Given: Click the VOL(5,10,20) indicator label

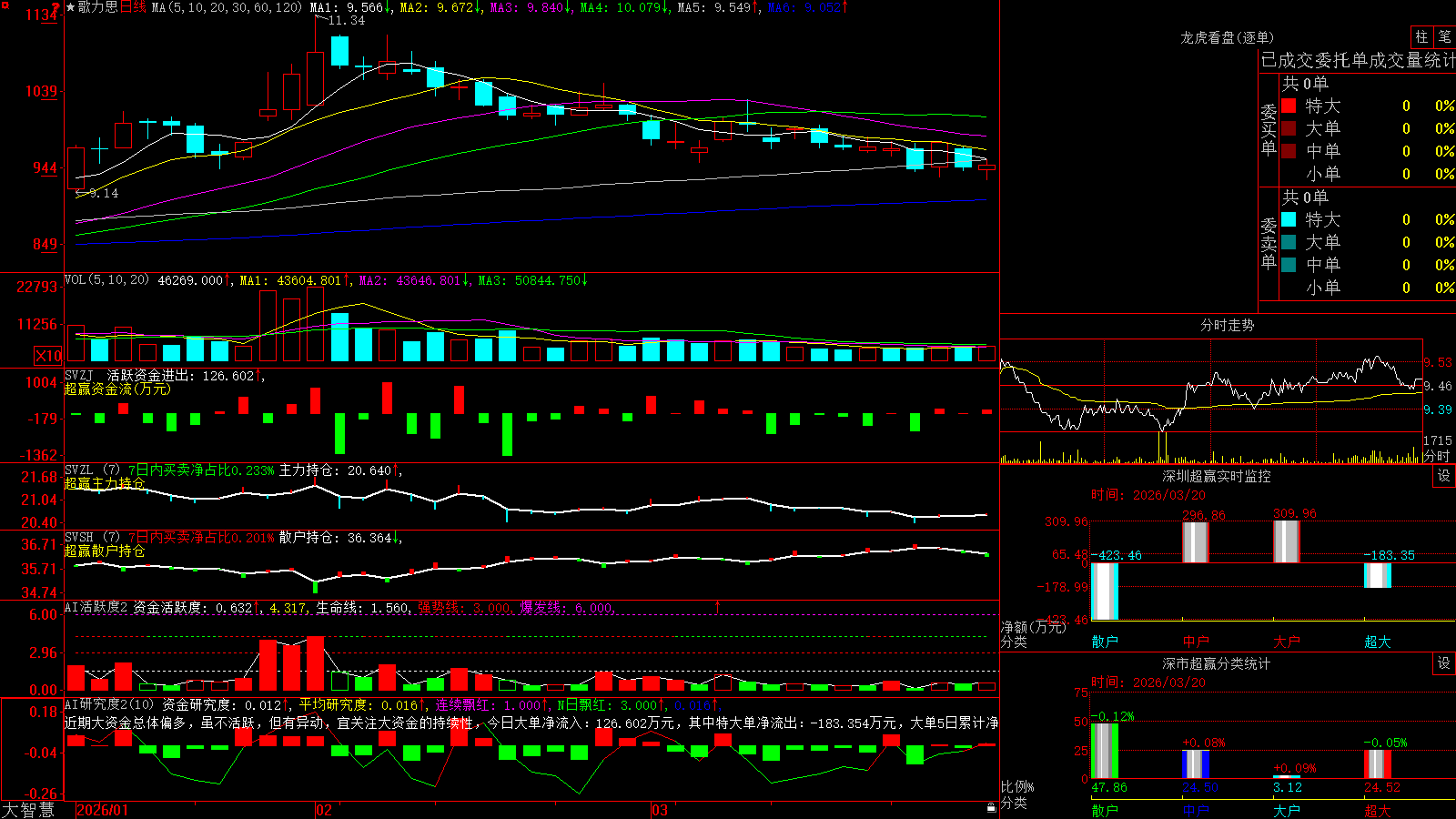Looking at the screenshot, I should (x=106, y=280).
